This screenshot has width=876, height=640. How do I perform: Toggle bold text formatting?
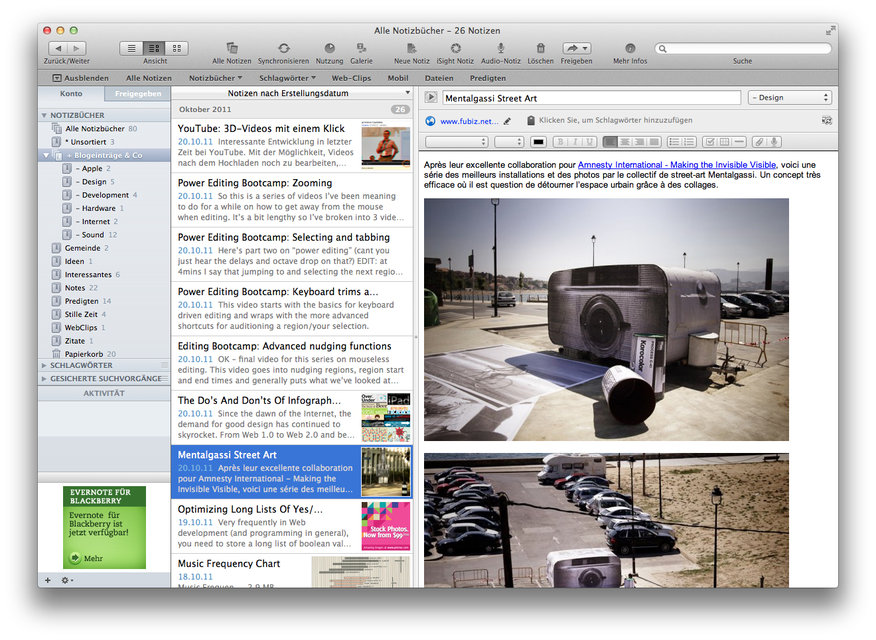(x=561, y=142)
